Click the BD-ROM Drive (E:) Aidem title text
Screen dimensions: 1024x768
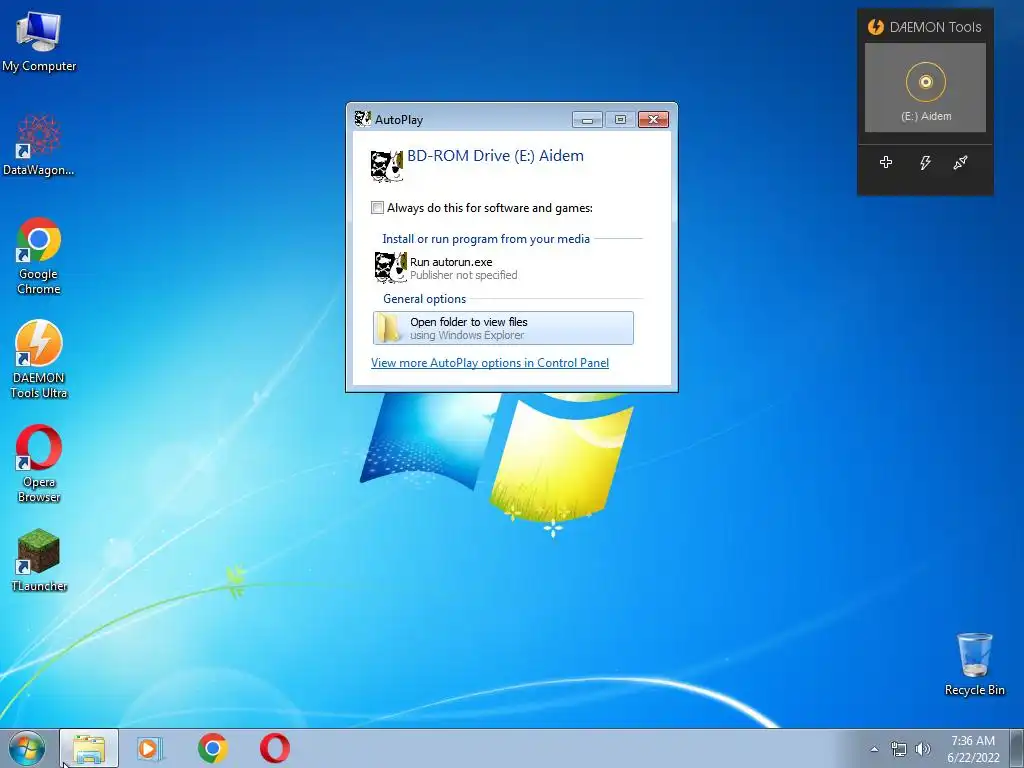(495, 155)
